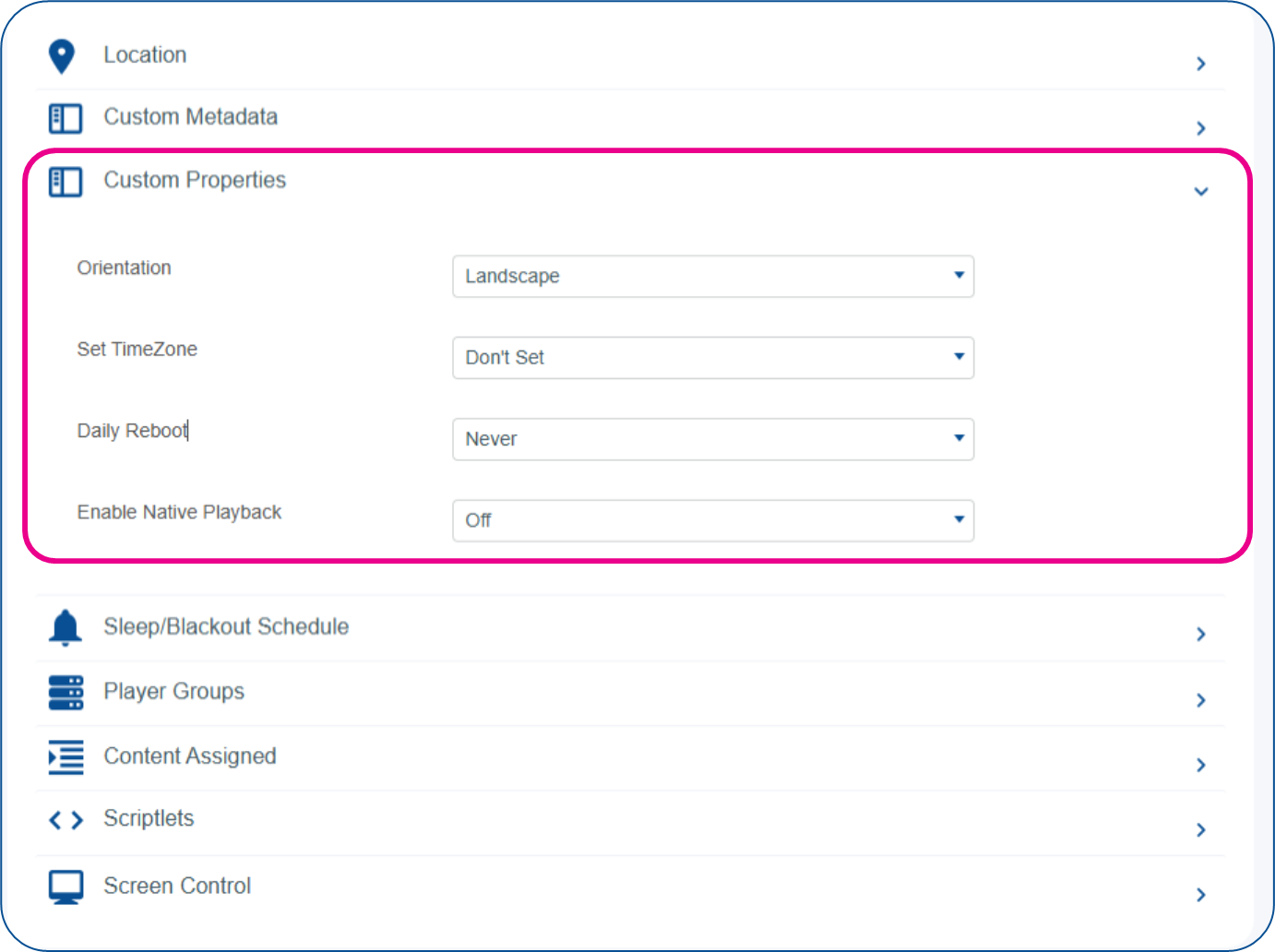Click the Content Assigned list icon
The height and width of the screenshot is (952, 1275).
tap(66, 757)
